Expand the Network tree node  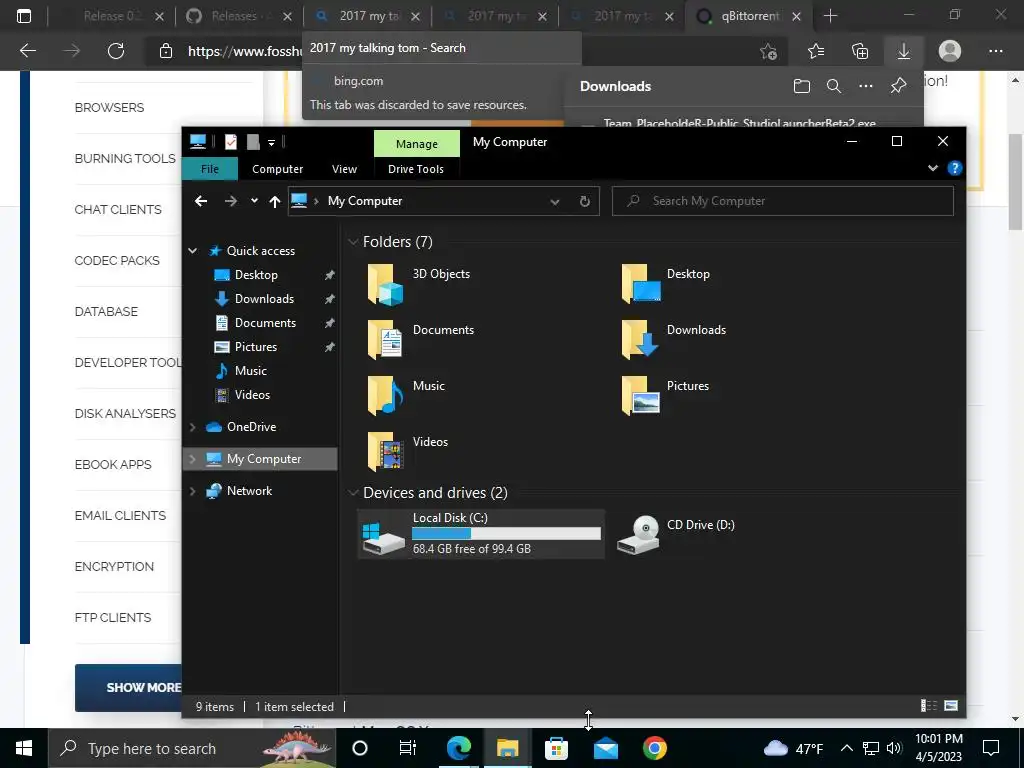pos(193,491)
